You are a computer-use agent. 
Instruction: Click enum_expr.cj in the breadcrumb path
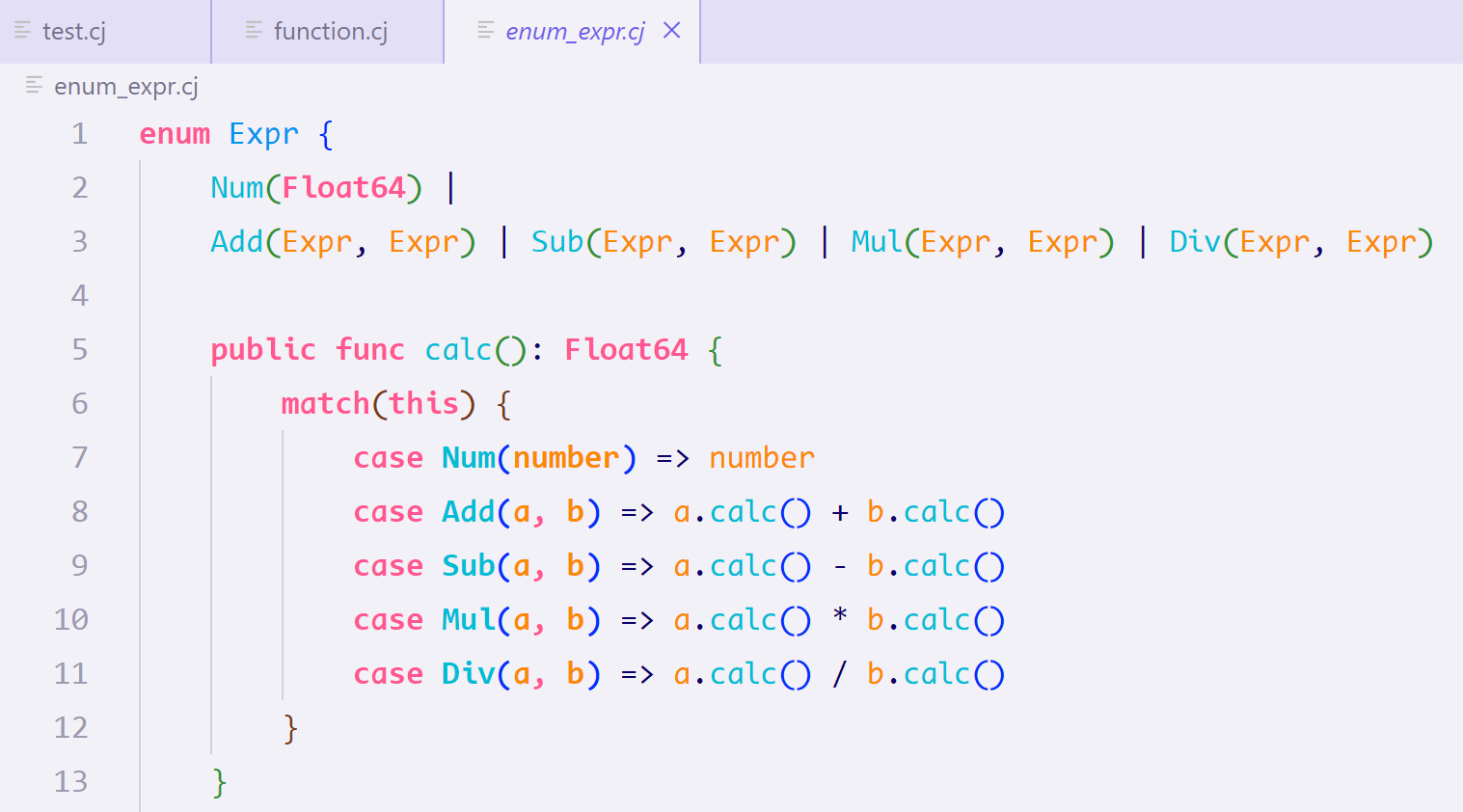coord(125,87)
